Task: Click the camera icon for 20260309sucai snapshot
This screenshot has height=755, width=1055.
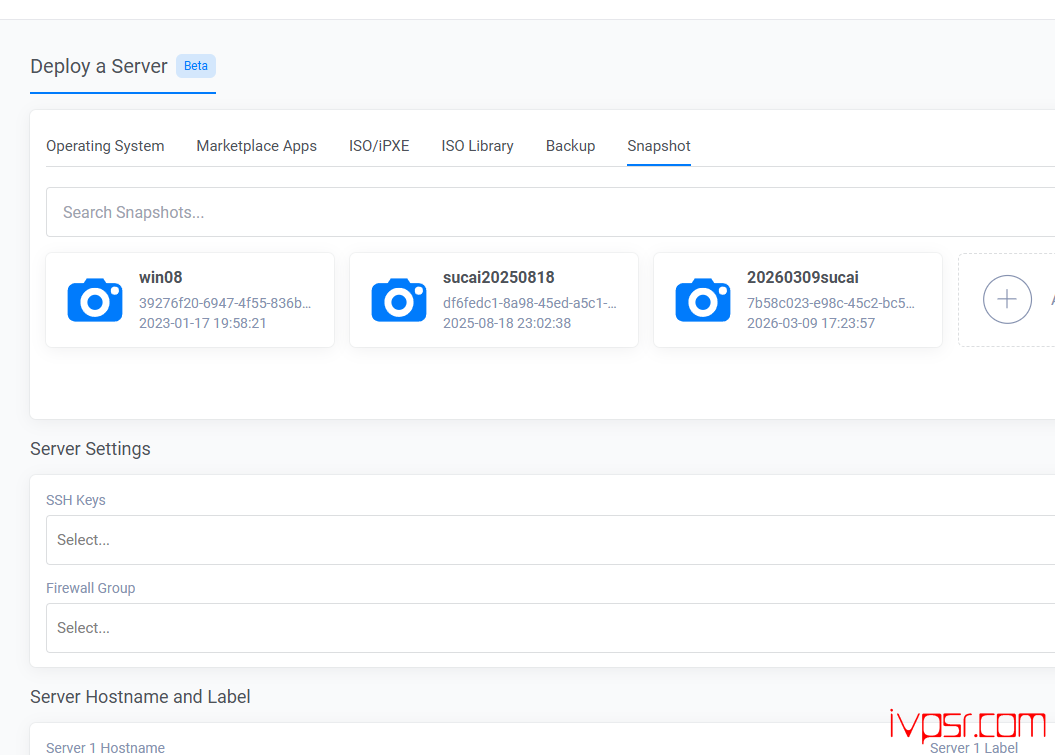Action: 703,300
